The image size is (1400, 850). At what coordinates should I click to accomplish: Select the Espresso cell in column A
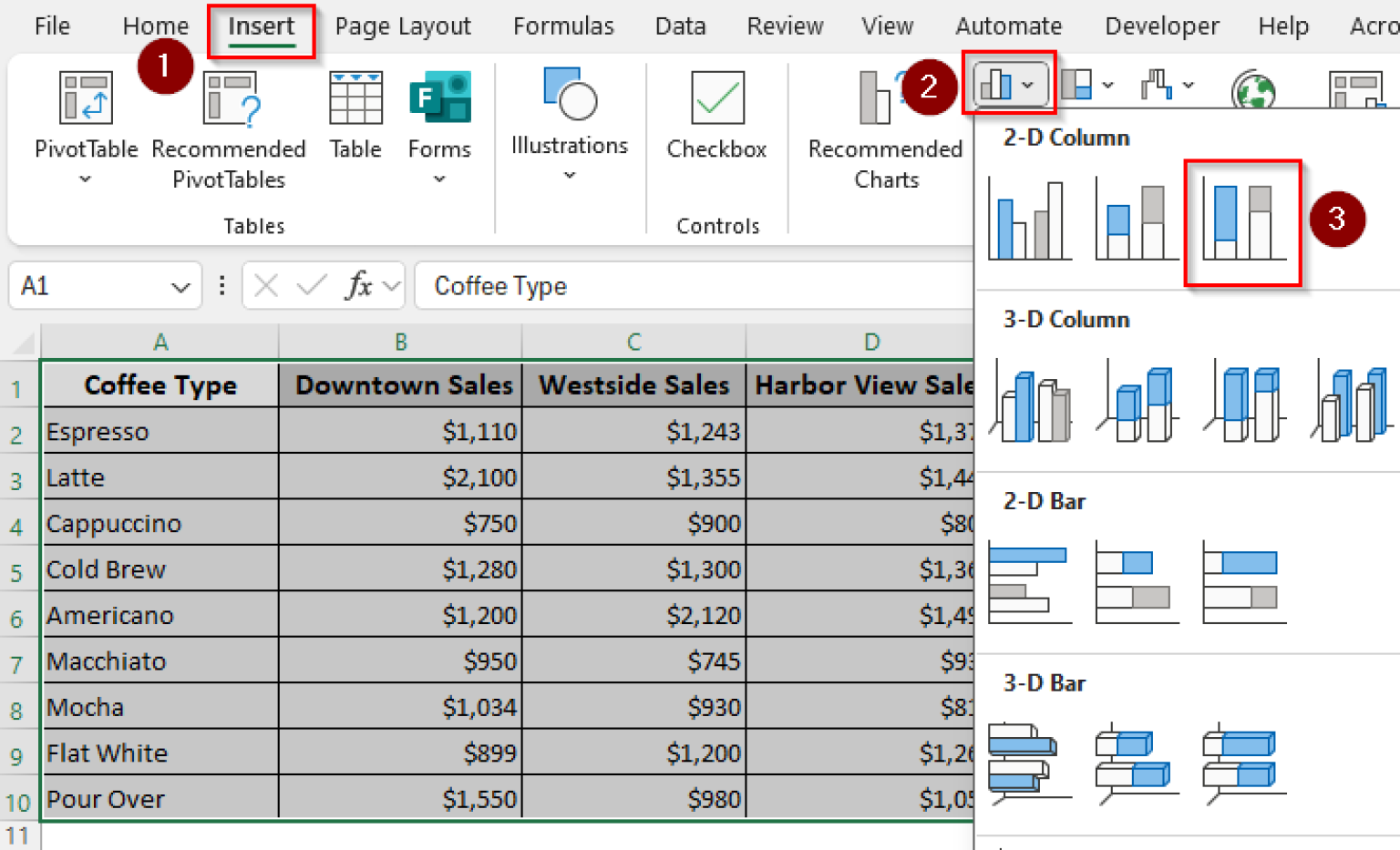160,432
